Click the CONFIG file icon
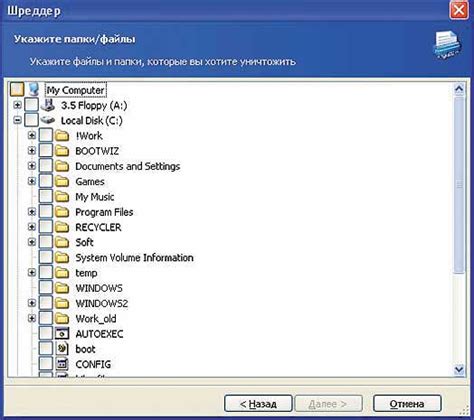474x420 pixels. [x=62, y=364]
